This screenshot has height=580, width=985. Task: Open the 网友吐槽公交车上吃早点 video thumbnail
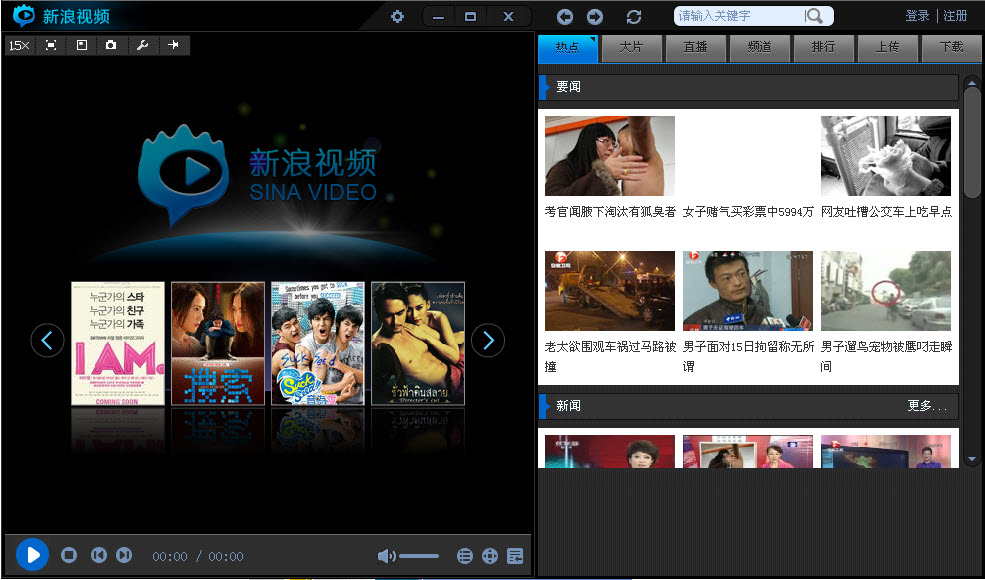[x=886, y=156]
